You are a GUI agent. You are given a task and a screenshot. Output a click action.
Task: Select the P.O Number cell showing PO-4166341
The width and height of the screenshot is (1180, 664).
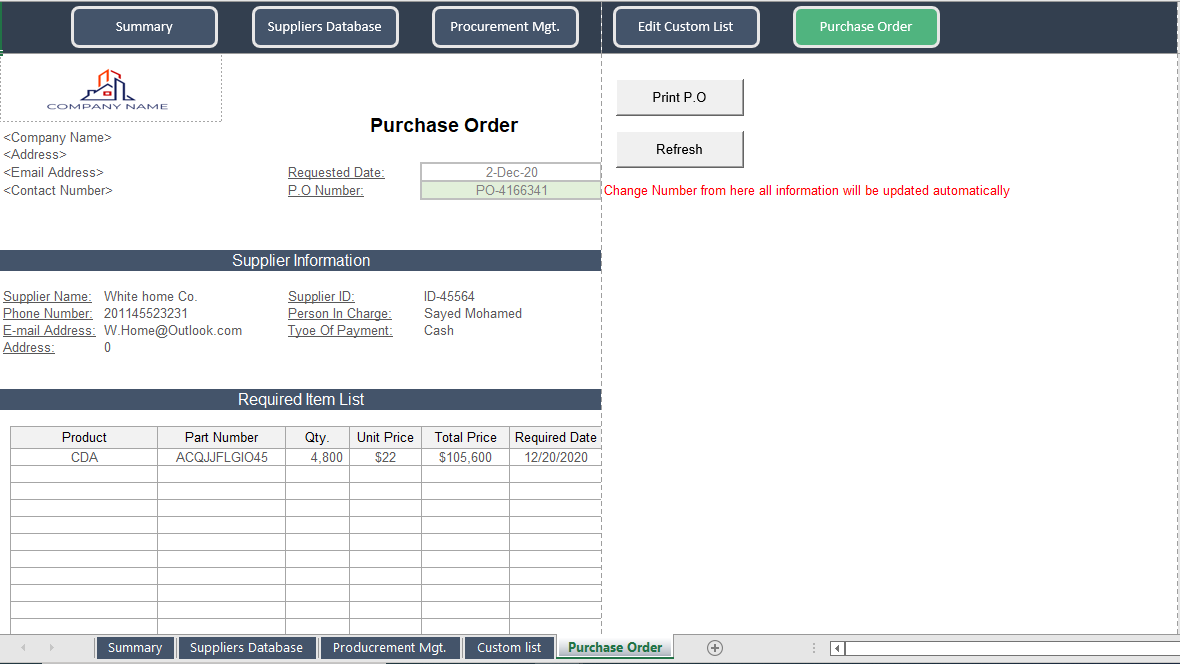pos(510,190)
